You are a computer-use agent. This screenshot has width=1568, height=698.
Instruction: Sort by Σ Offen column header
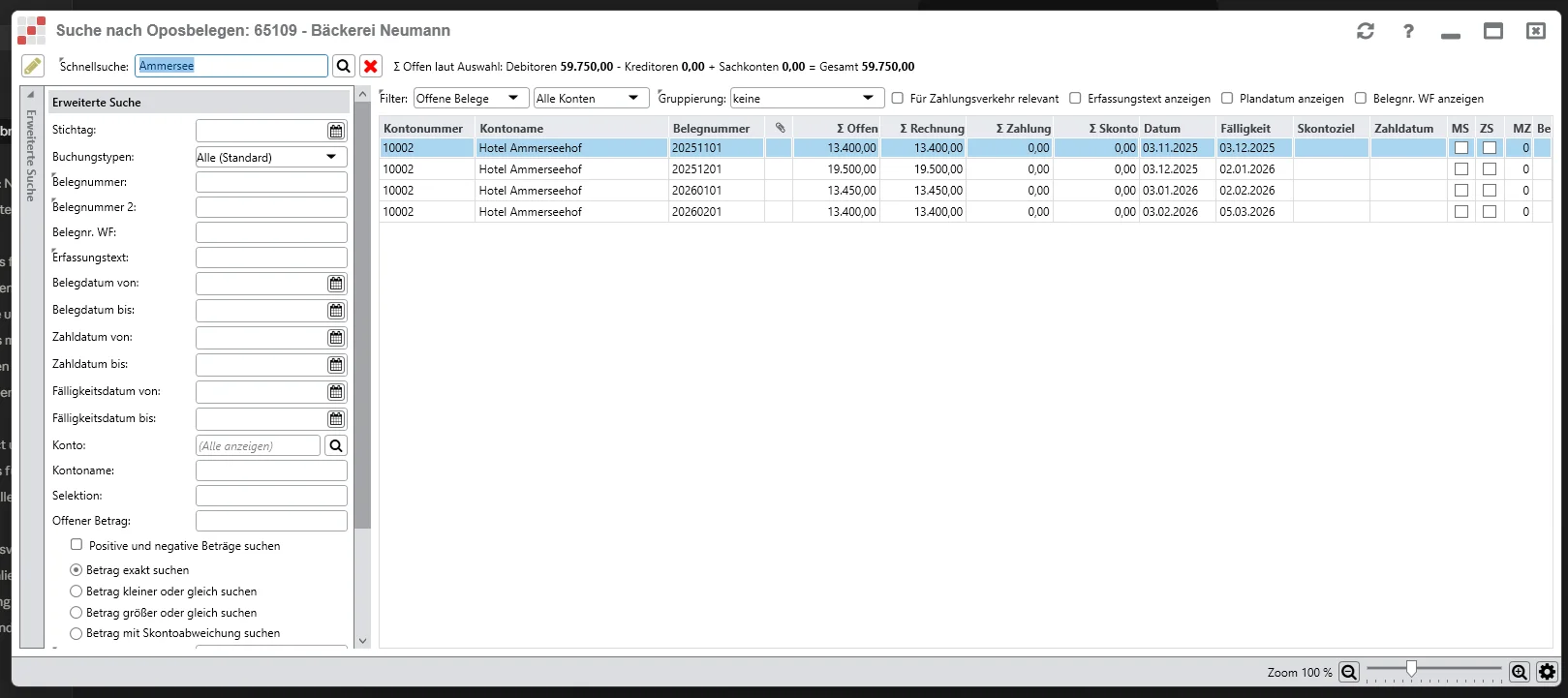tap(837, 128)
